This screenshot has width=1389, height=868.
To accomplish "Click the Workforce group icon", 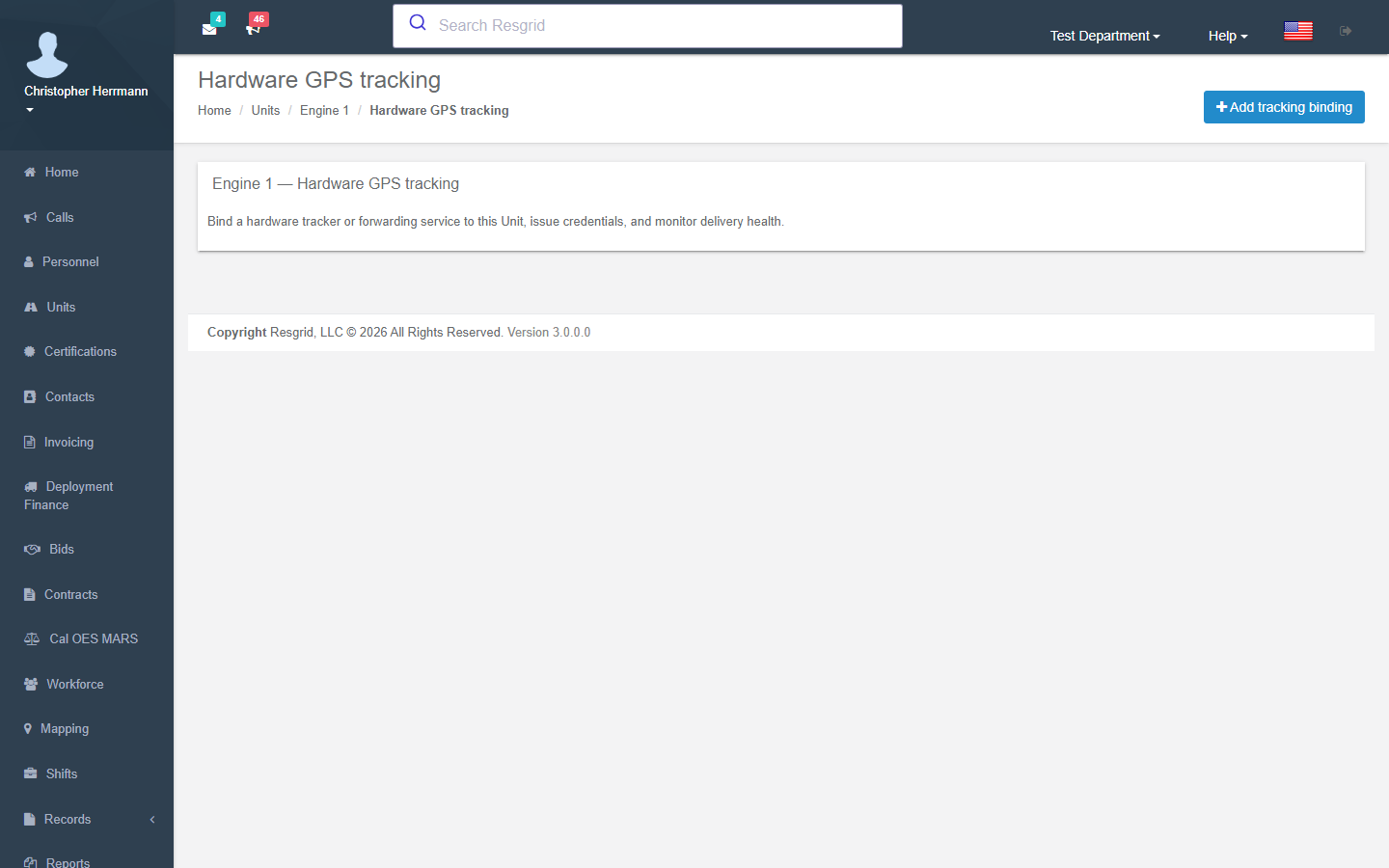I will [x=31, y=684].
